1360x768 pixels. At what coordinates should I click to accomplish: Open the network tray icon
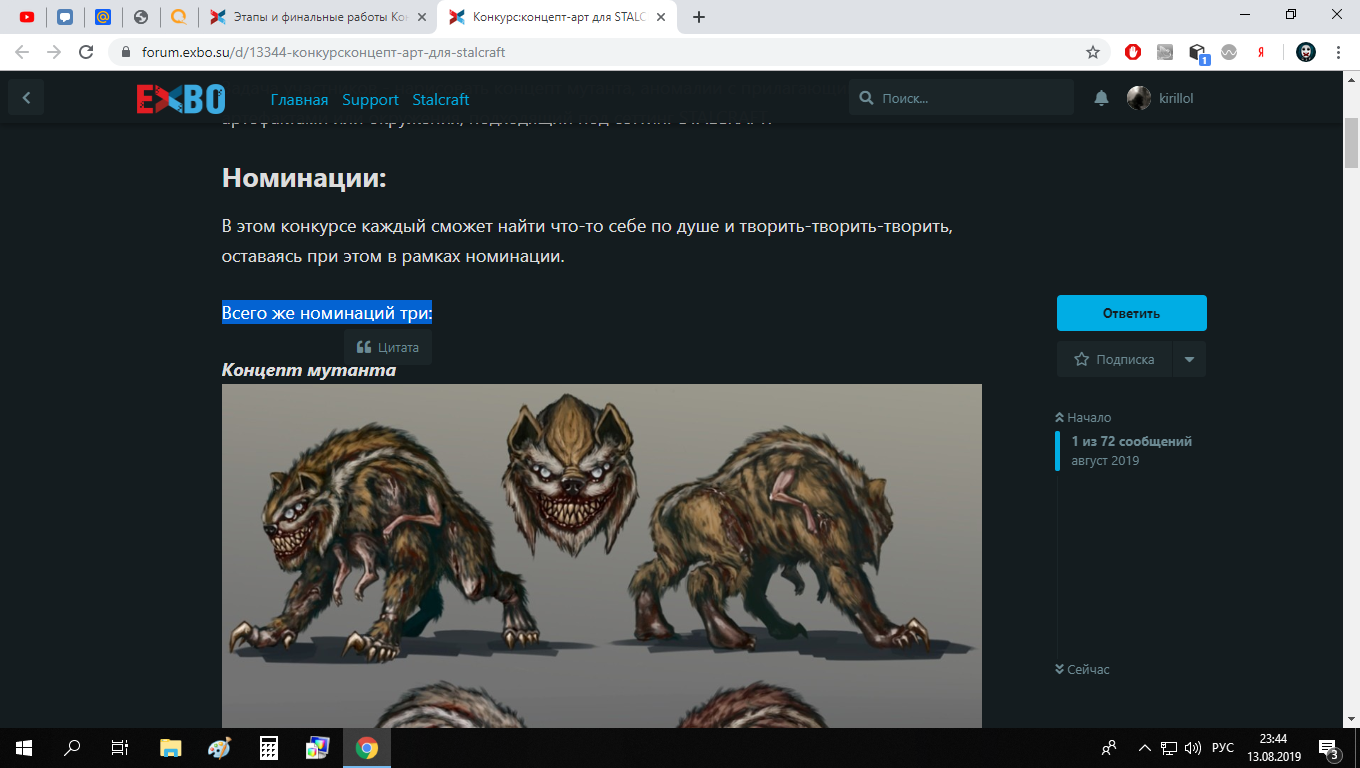click(1169, 748)
